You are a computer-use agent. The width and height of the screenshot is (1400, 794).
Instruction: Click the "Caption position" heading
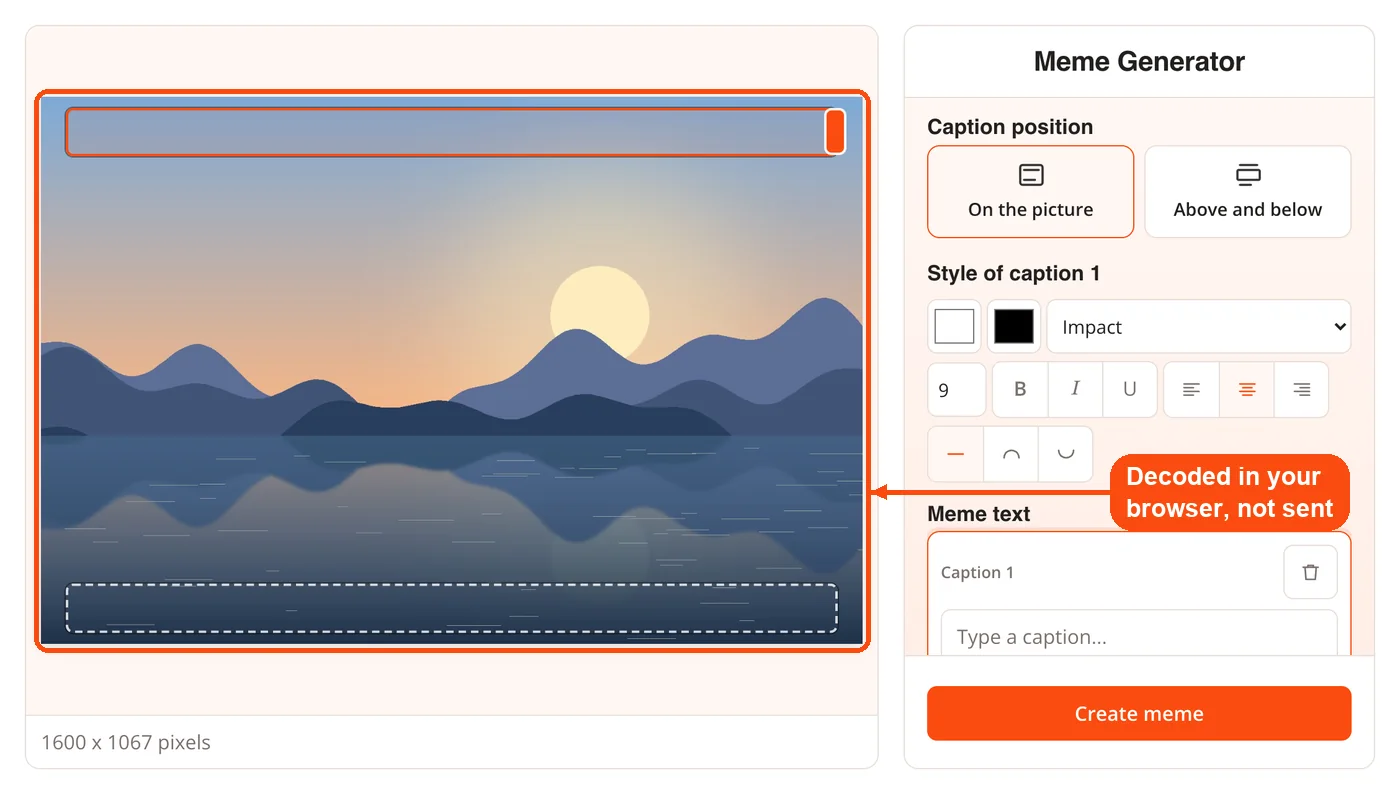(x=1010, y=127)
